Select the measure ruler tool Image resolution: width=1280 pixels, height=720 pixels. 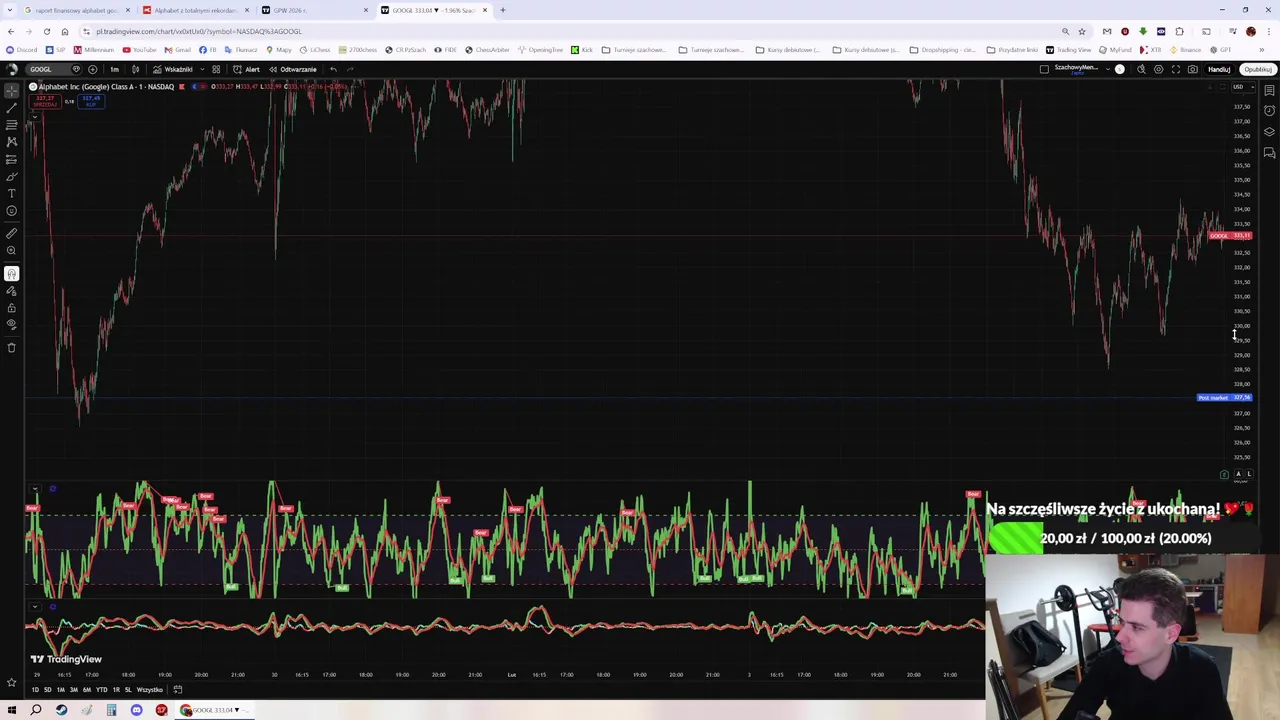(12, 233)
